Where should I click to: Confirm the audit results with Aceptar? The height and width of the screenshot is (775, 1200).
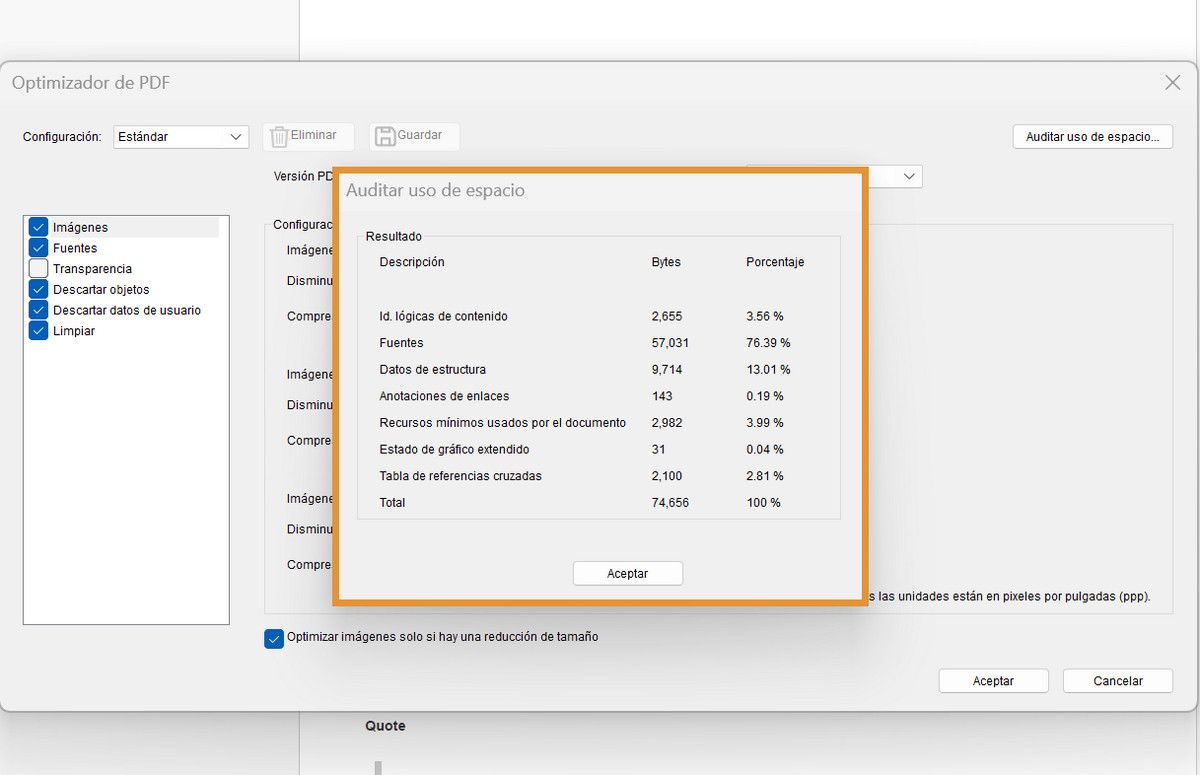coord(627,573)
